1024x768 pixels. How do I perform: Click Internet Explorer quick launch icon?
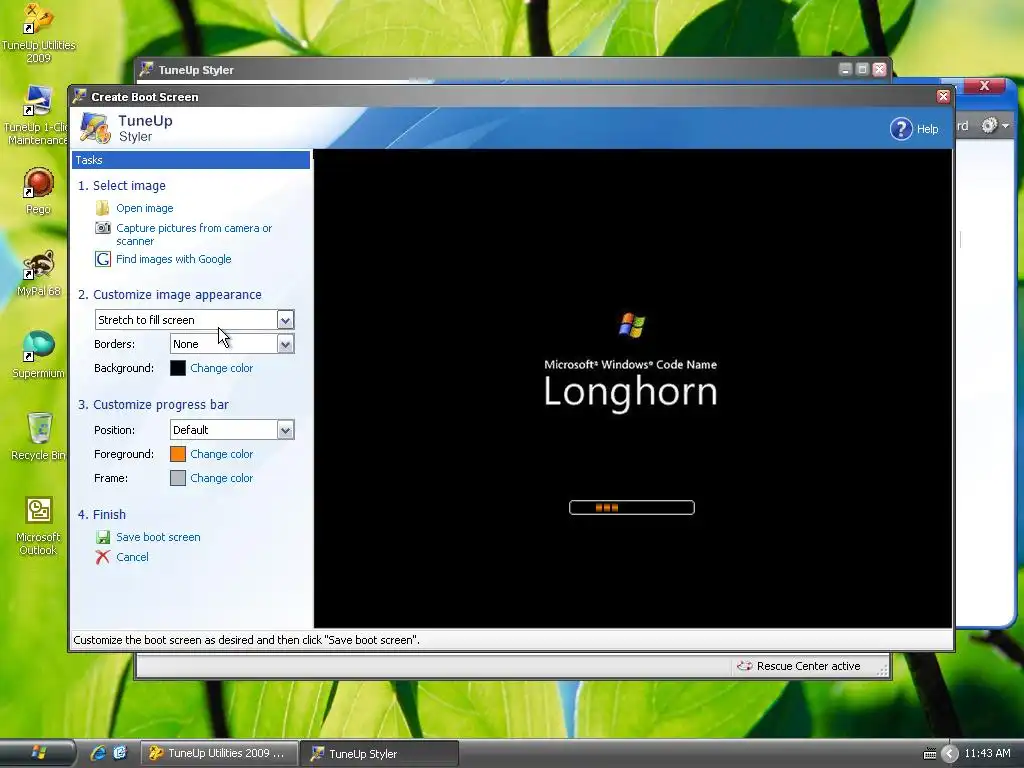point(98,753)
